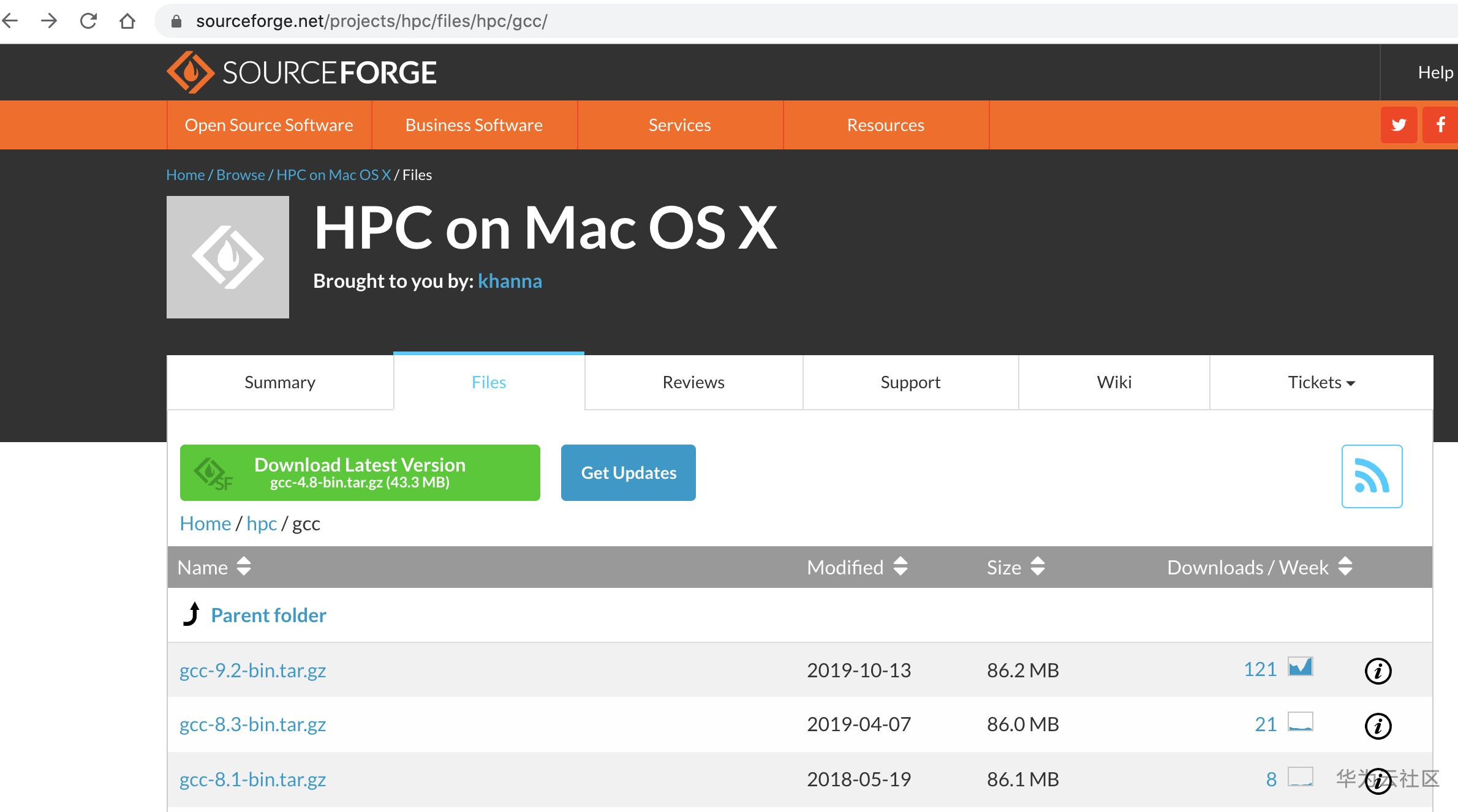1458x812 pixels.
Task: Share on Twitter using the bird icon
Action: click(1399, 125)
